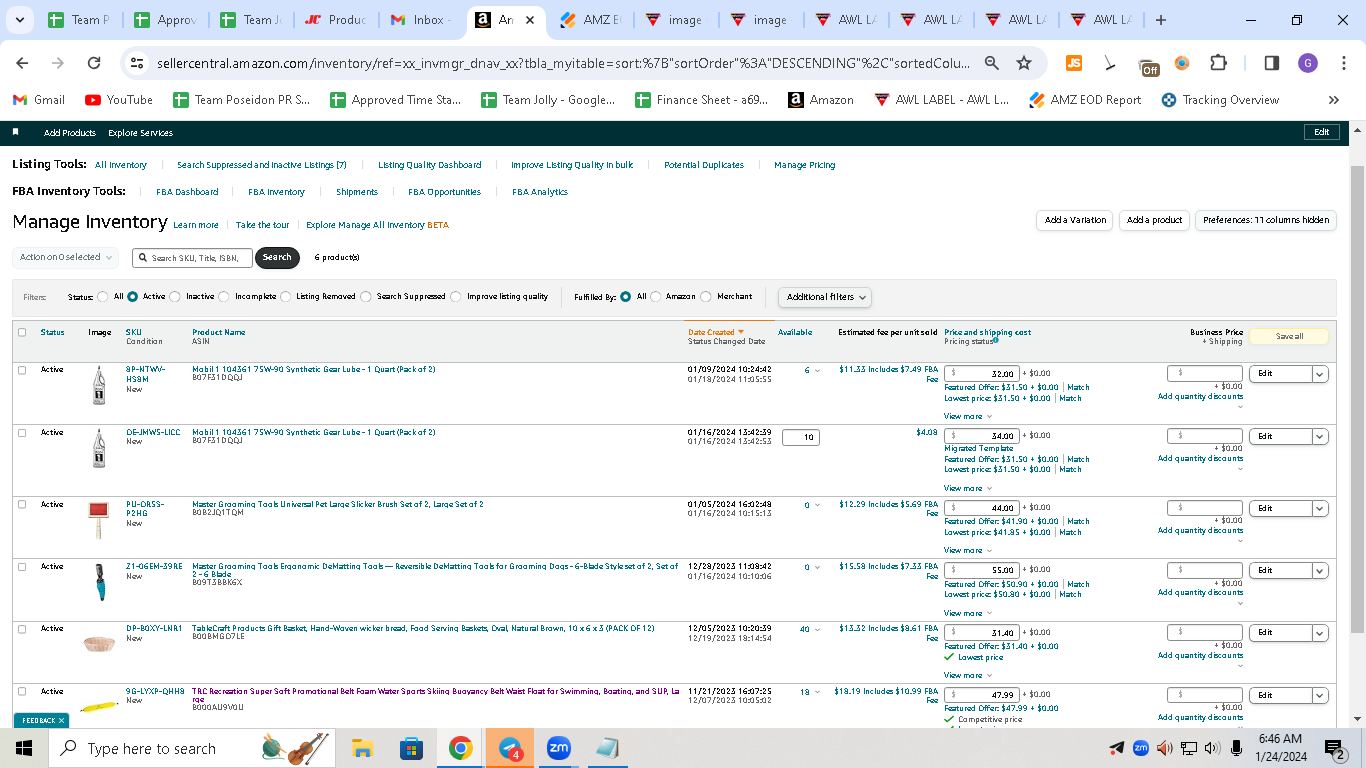Click the Mobil 1 gear lube image for SKU 8P-NTWV-HS9M
The height and width of the screenshot is (768, 1366).
(98, 385)
